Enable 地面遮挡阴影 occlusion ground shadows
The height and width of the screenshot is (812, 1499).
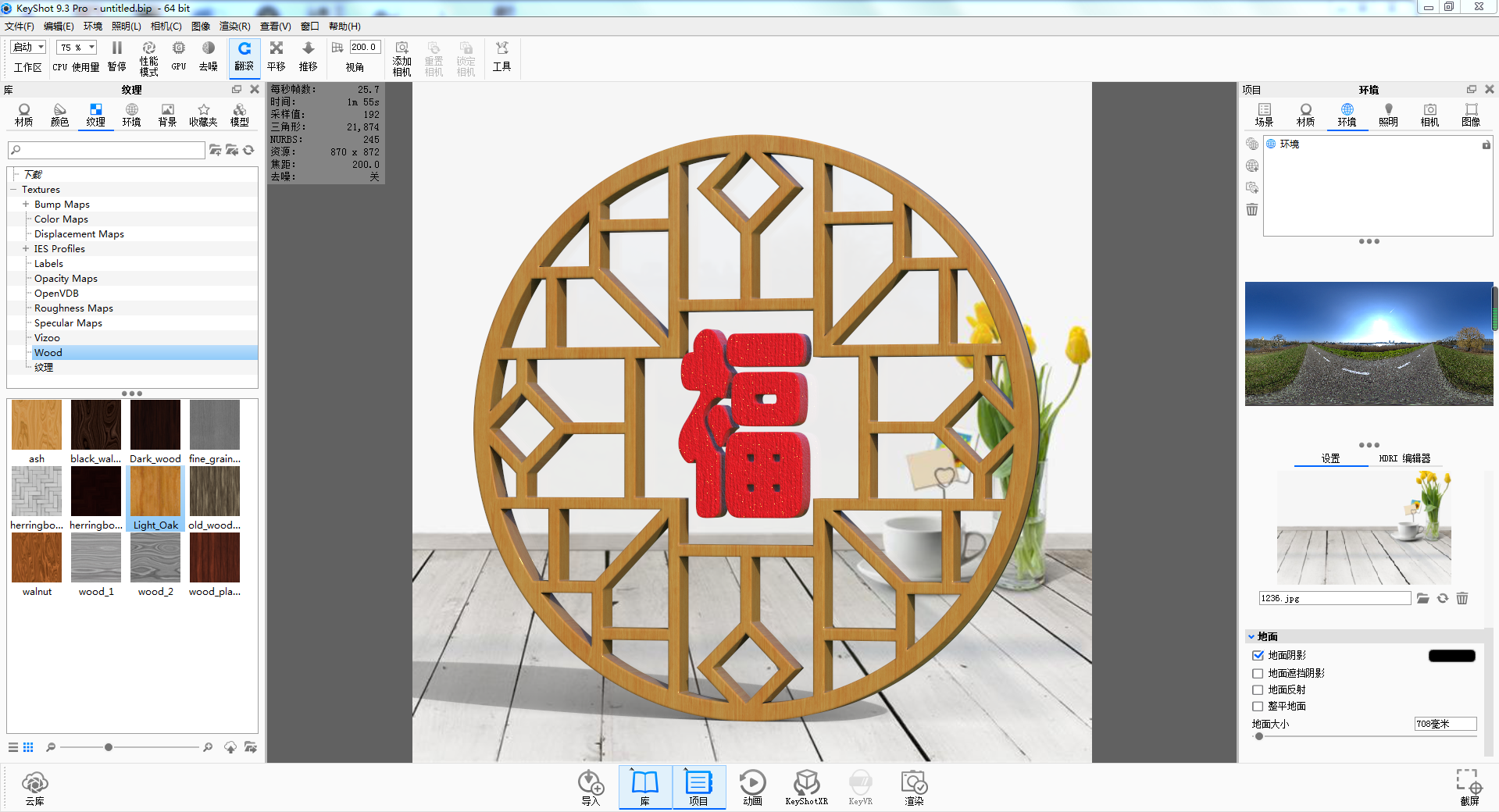(x=1258, y=673)
